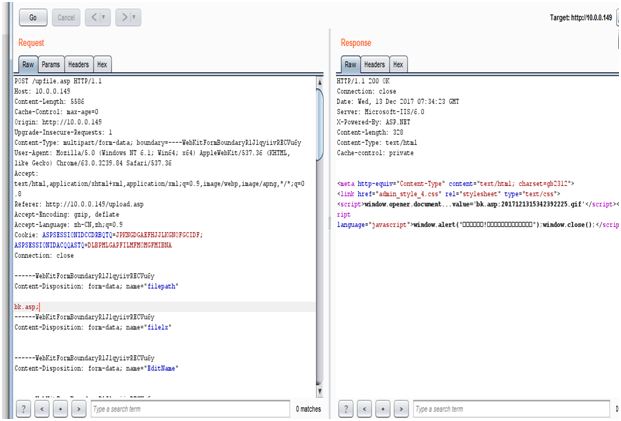Image resolution: width=621 pixels, height=421 pixels.
Task: Open the back-history dropdown arrow
Action: 105,17
